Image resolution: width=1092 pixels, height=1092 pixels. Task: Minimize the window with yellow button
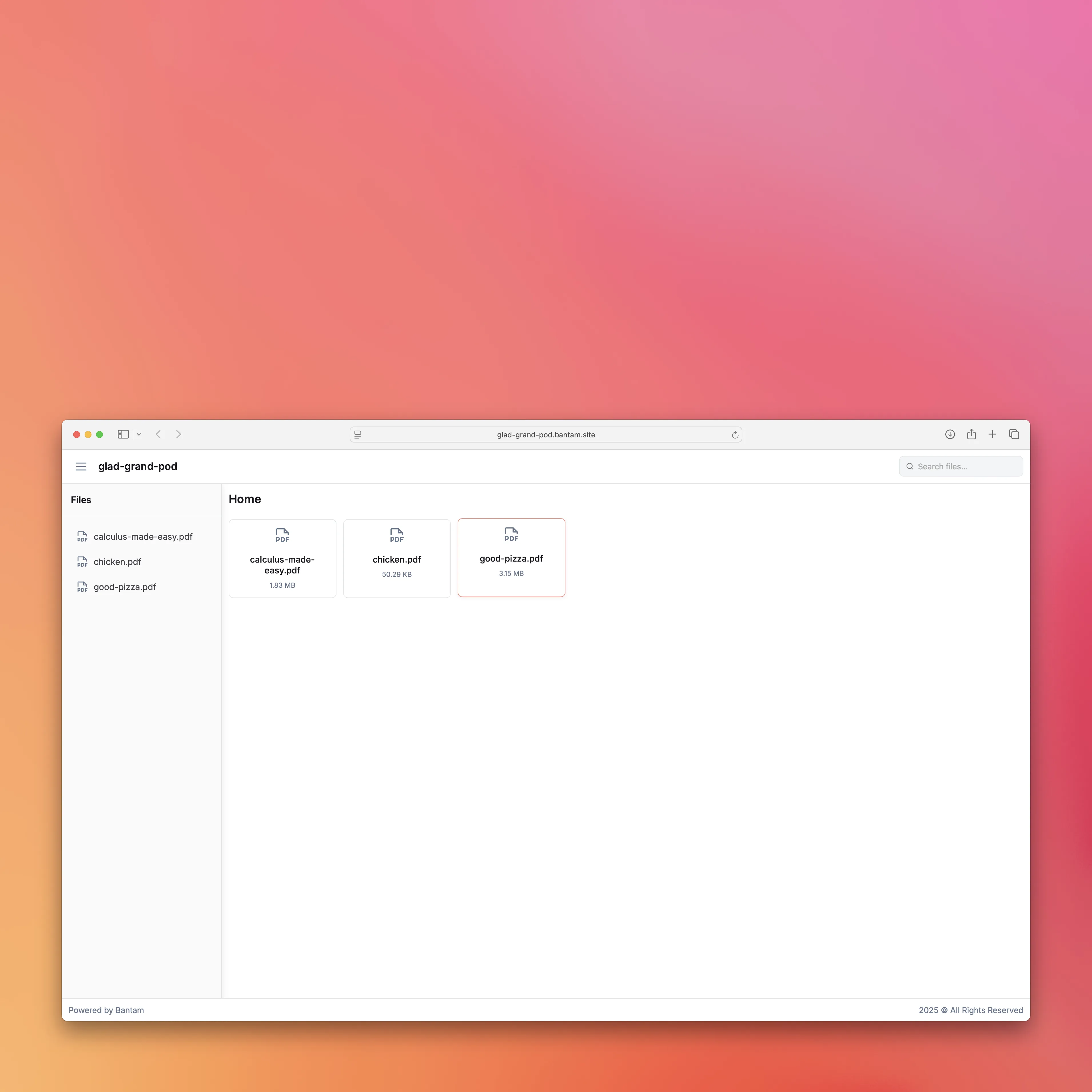point(88,434)
